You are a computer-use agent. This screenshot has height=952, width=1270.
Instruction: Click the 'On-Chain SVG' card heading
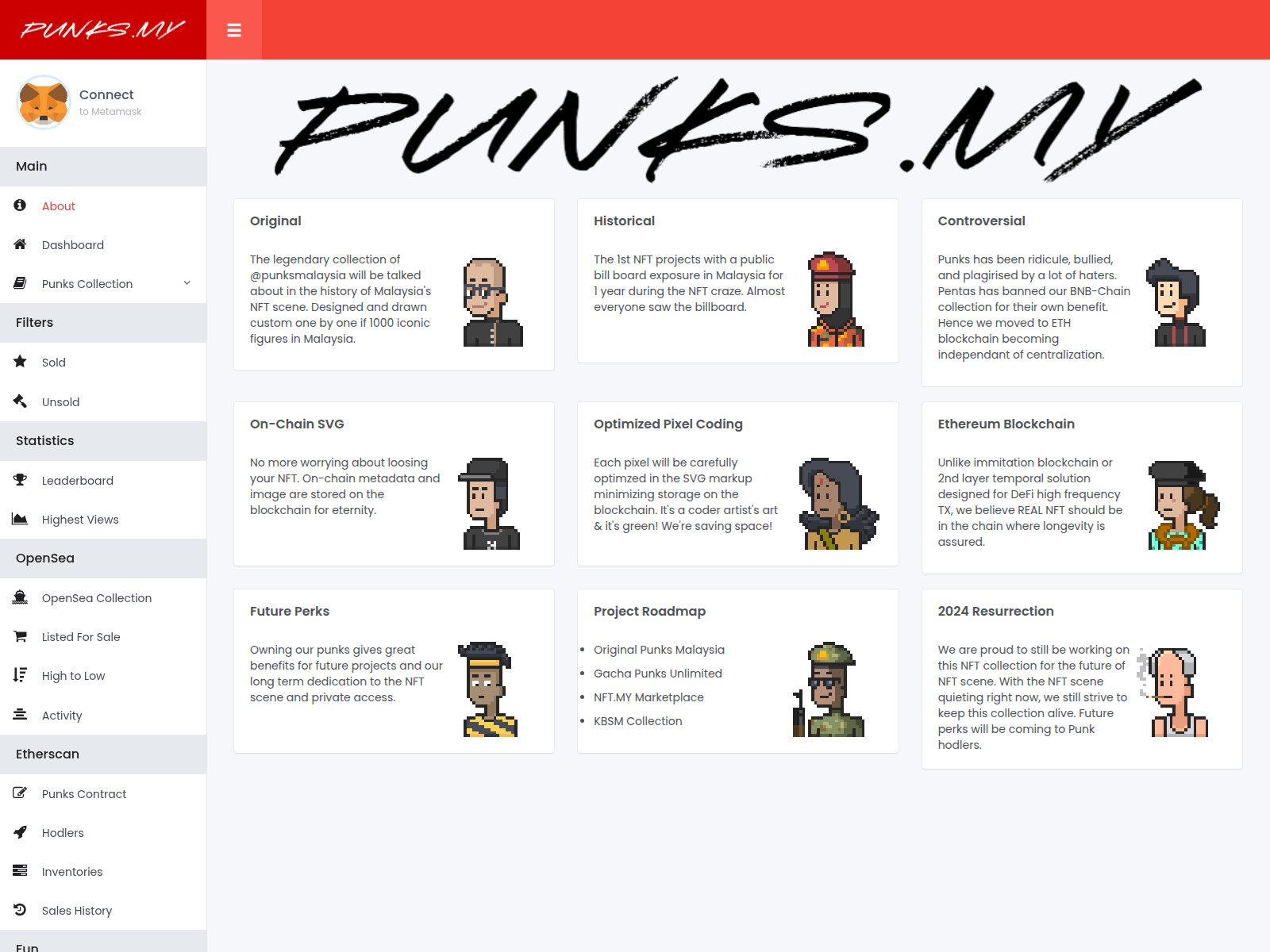[x=297, y=424]
